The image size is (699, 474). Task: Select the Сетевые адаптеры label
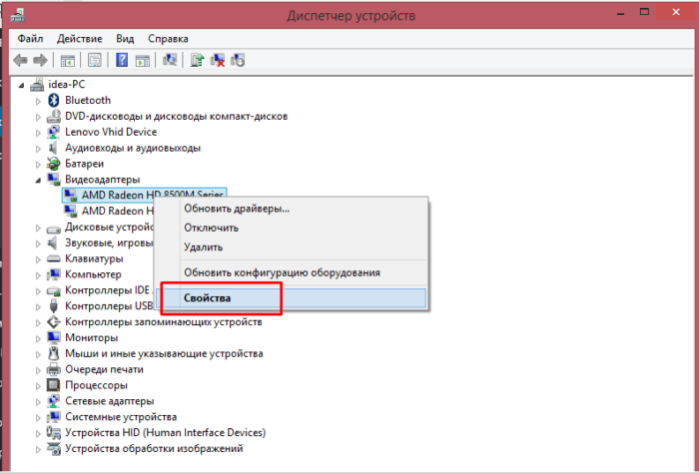click(110, 401)
